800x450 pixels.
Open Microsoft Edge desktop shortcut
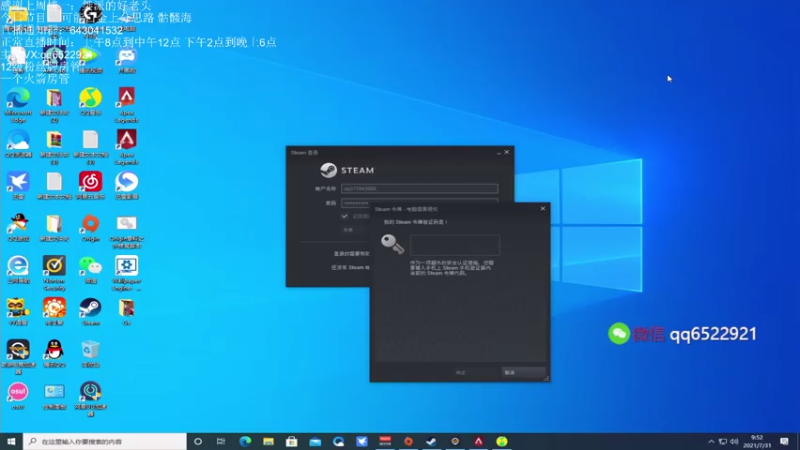point(18,105)
